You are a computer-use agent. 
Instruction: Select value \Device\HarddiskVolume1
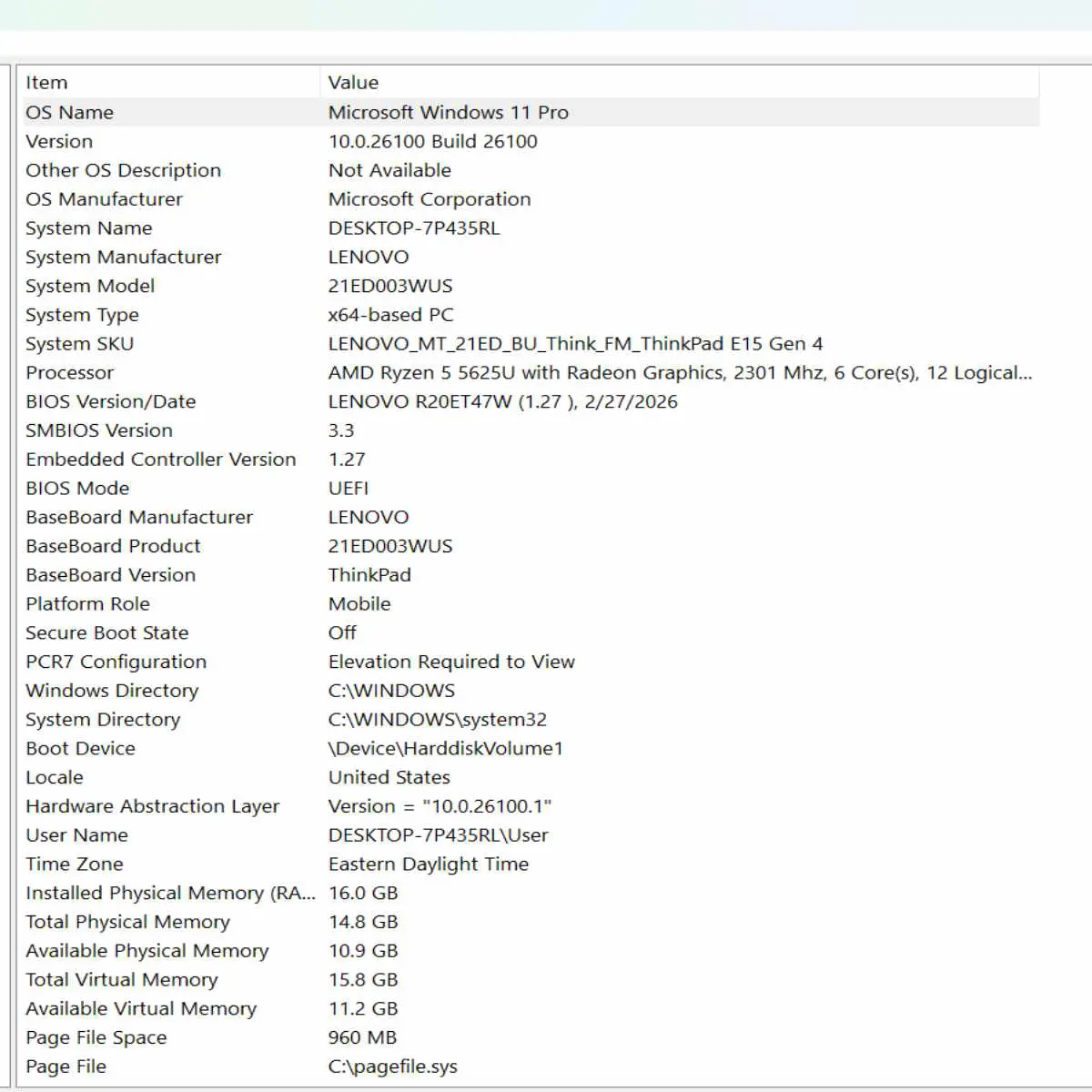tap(446, 749)
